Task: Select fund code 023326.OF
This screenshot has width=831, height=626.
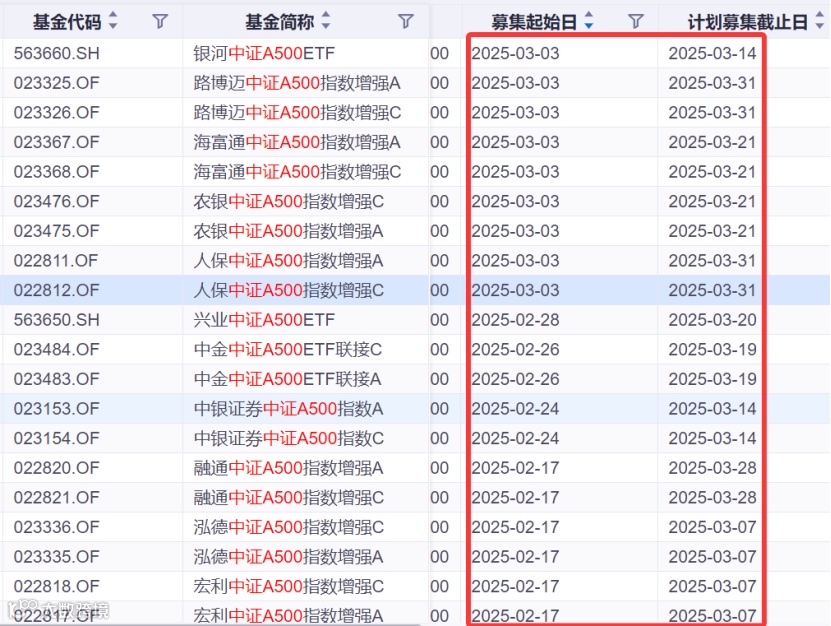Action: point(57,113)
